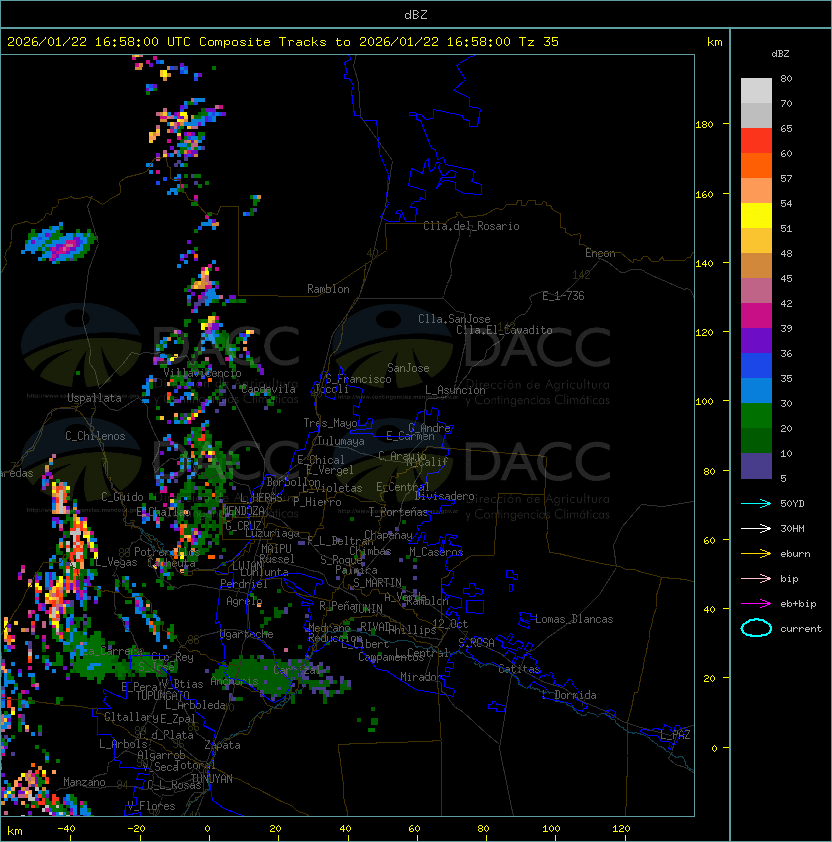Select the purple 39–36 dBZ swatch
Viewport: 832px width, 842px height.
coord(756,340)
